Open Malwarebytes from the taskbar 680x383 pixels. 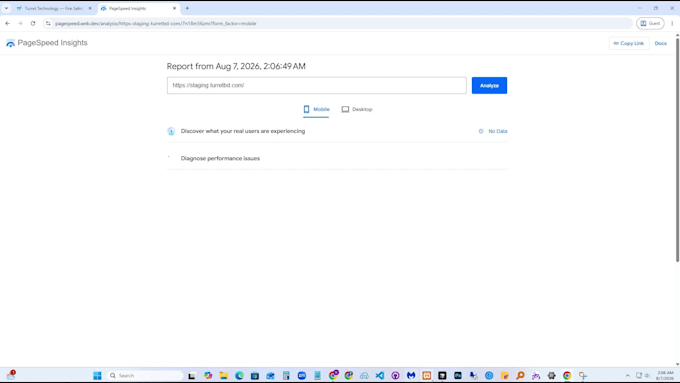(x=411, y=376)
